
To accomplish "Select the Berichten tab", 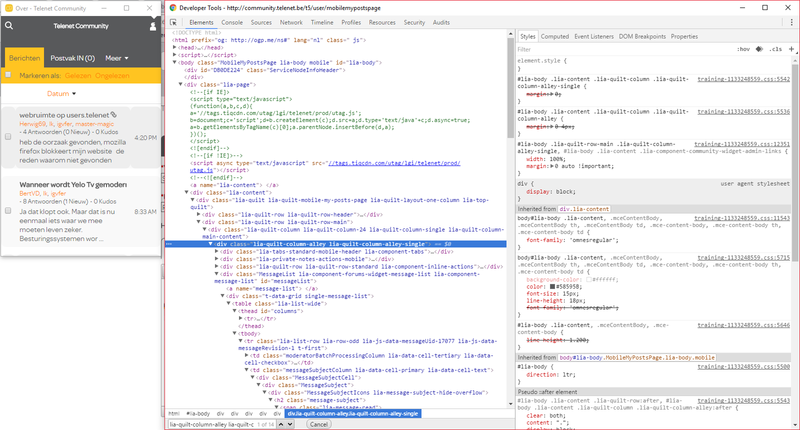I will tap(24, 58).
